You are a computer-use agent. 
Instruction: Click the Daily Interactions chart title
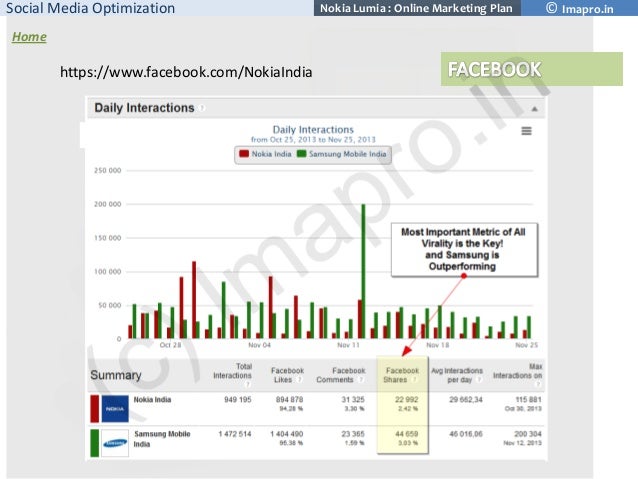[313, 130]
